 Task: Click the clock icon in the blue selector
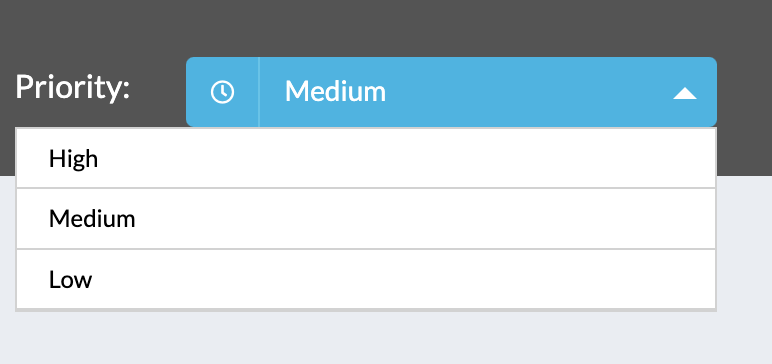point(223,92)
